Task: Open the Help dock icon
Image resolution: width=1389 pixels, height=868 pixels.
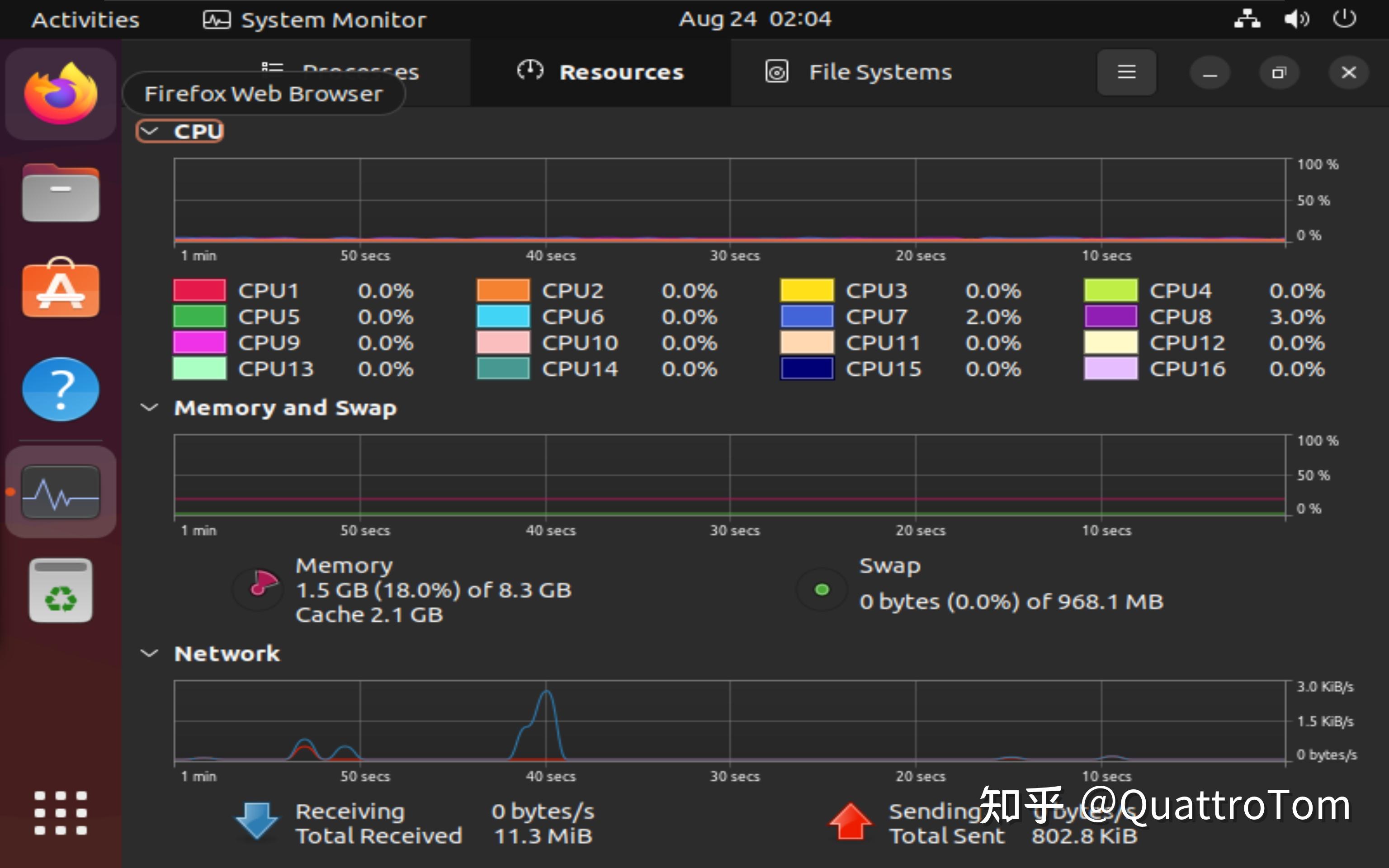Action: tap(61, 389)
